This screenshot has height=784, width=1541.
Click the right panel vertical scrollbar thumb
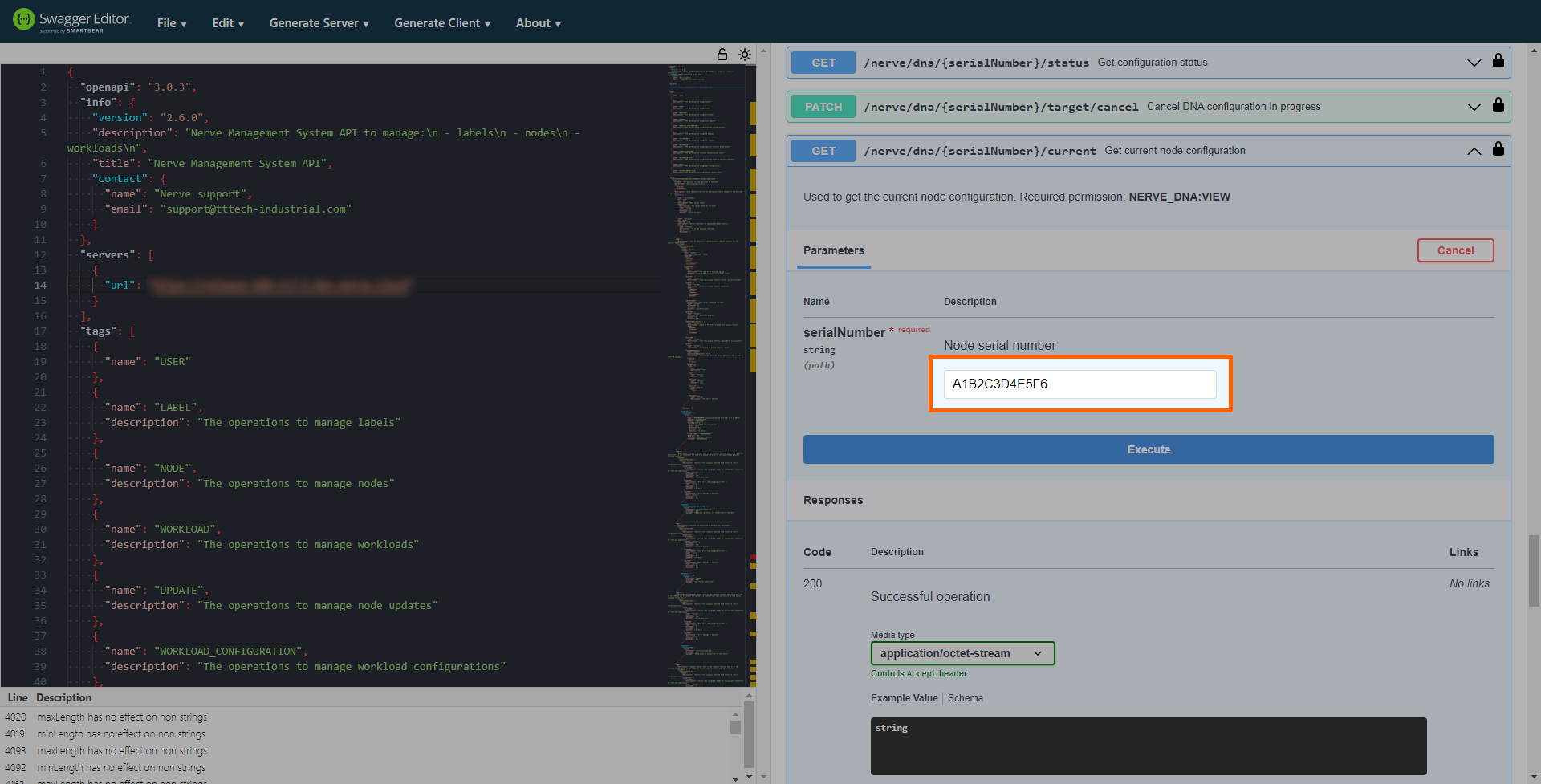pyautogui.click(x=1533, y=570)
